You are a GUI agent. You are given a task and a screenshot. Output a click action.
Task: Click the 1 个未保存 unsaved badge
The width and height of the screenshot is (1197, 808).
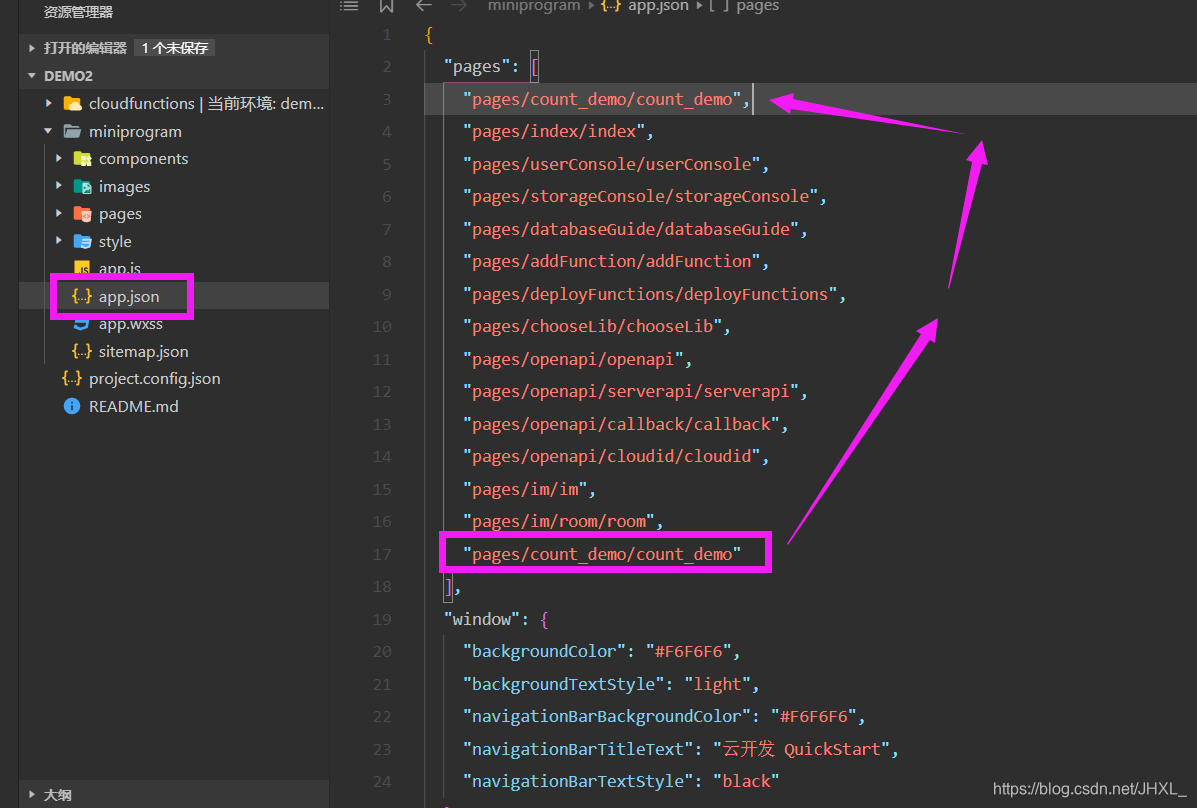pyautogui.click(x=175, y=48)
